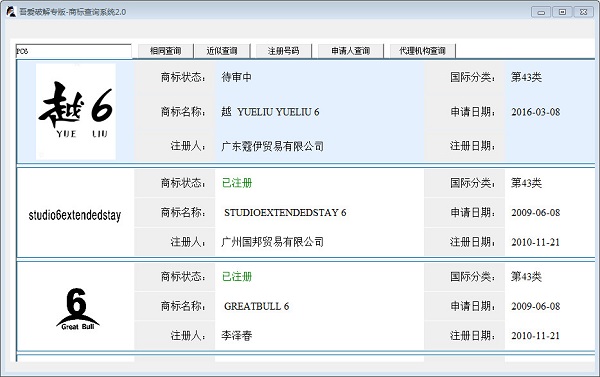Select 已注册 status in STUDIOEXTENDEDSTAY row

tap(237, 183)
